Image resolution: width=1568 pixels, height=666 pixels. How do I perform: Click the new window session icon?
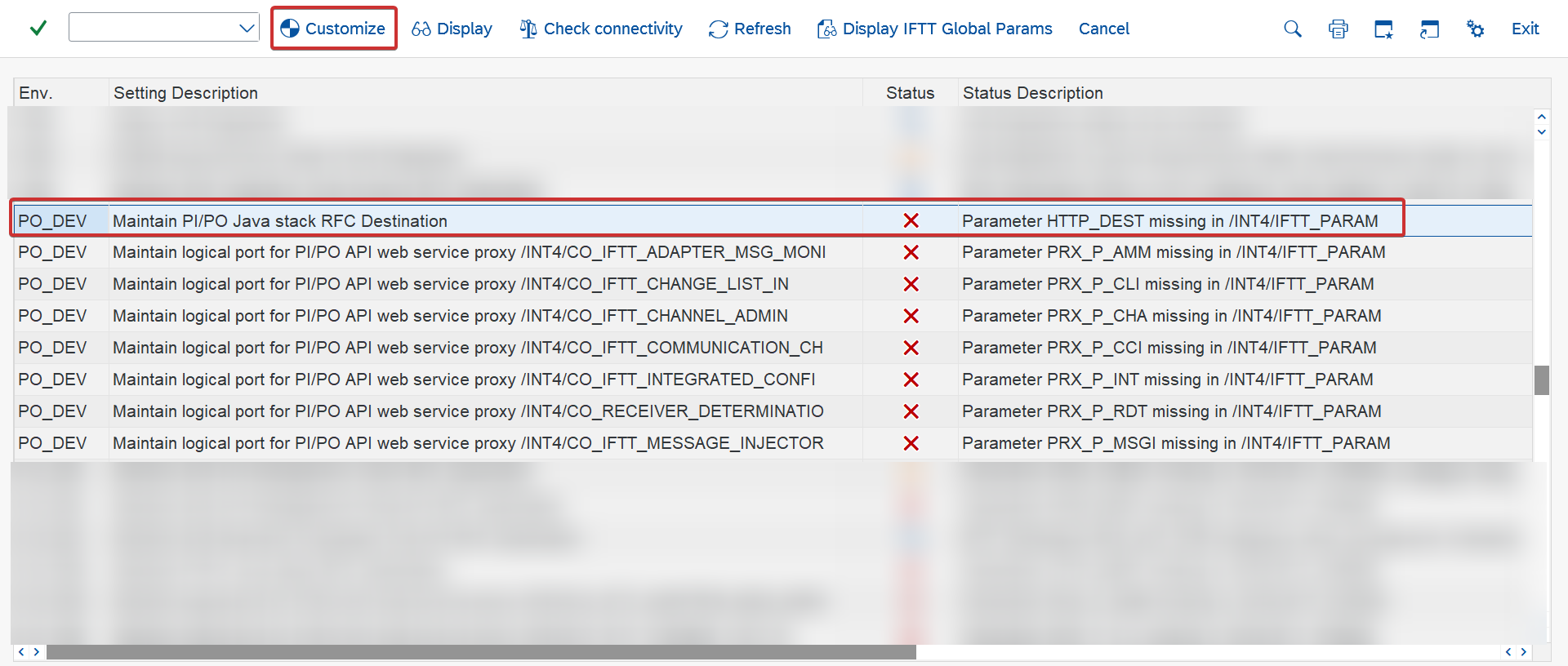point(1383,29)
